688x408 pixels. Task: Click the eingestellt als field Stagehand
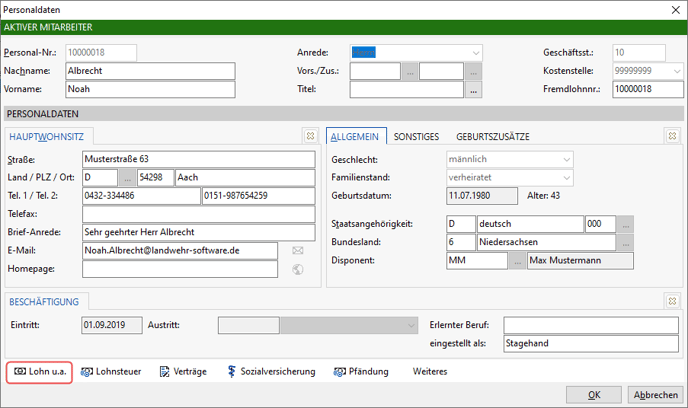click(x=591, y=344)
